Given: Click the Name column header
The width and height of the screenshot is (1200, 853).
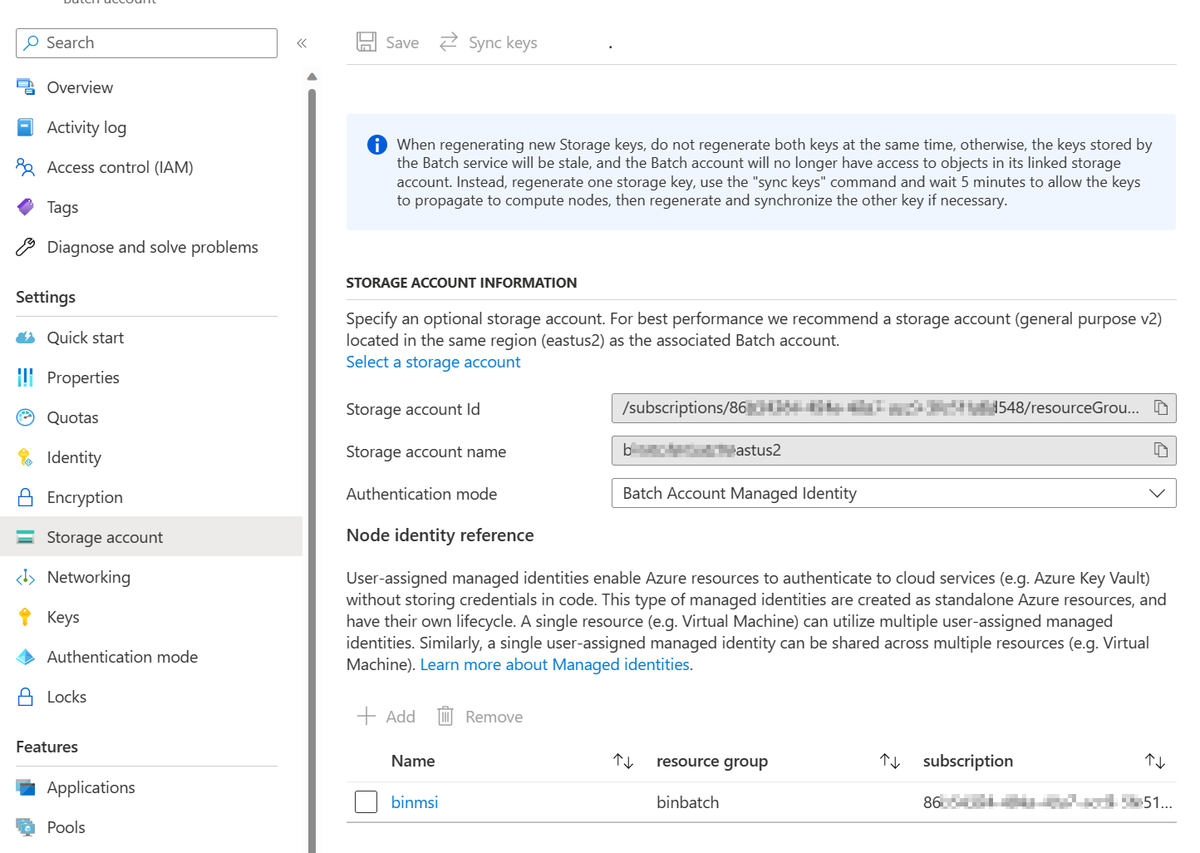Looking at the screenshot, I should [413, 761].
